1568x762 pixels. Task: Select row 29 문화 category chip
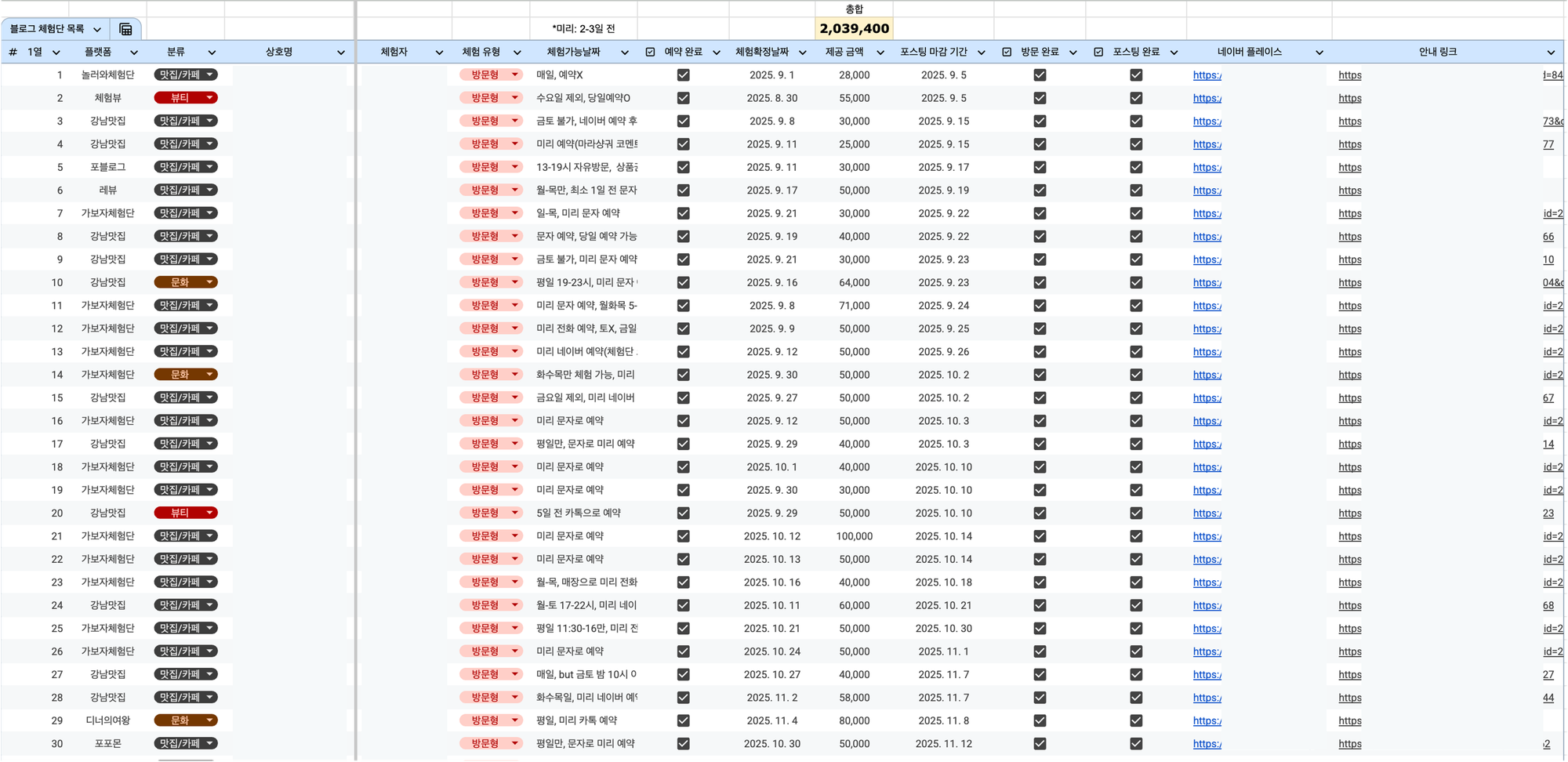(x=180, y=720)
